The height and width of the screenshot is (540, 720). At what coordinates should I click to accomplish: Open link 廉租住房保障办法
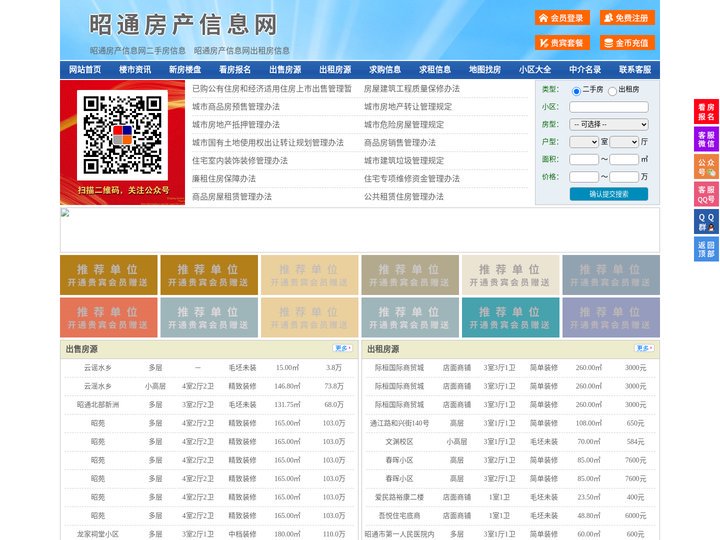pyautogui.click(x=224, y=178)
